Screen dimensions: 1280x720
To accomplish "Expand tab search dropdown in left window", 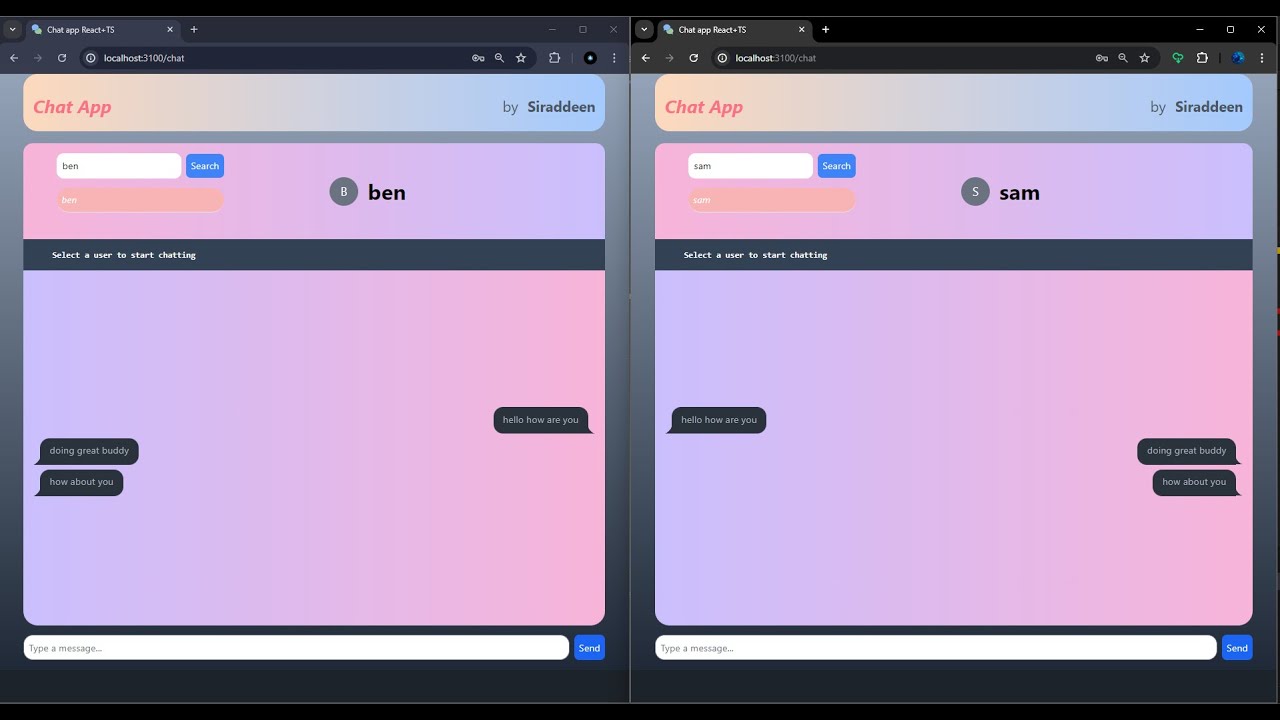I will click(x=13, y=29).
